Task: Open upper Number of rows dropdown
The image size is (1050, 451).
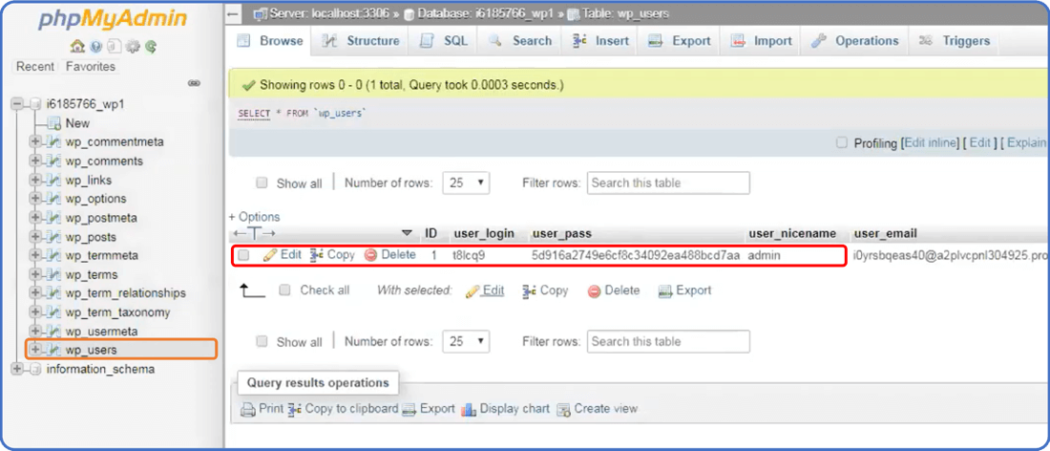Action: point(466,183)
